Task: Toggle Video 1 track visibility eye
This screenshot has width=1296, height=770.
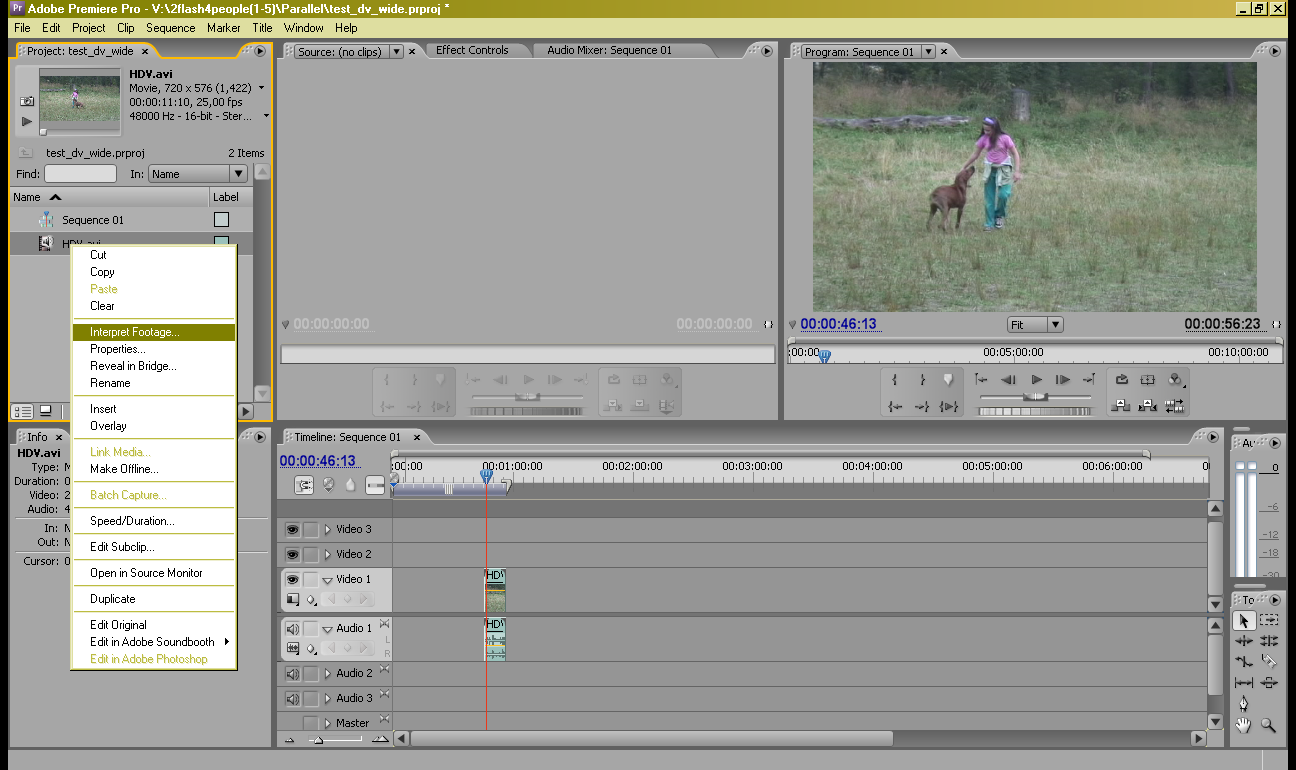Action: [x=293, y=579]
